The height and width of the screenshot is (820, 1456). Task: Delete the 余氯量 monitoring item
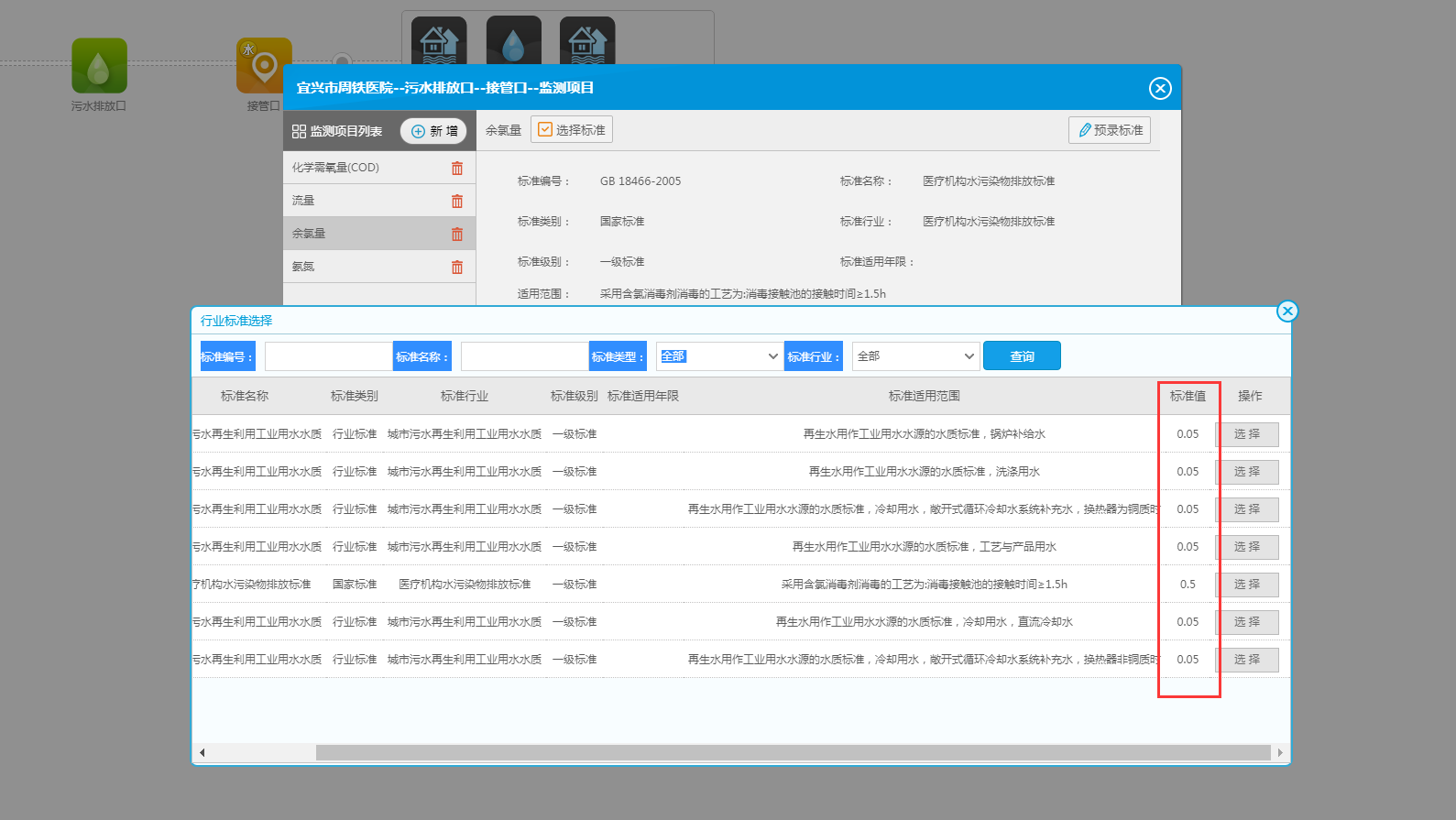pos(457,234)
